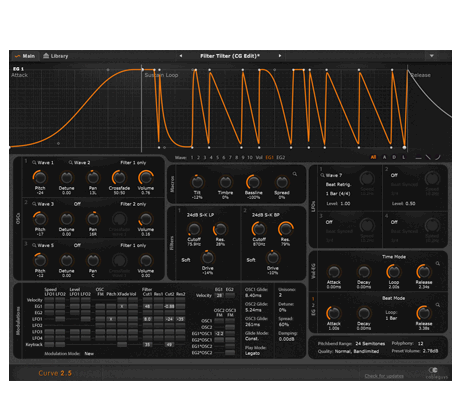
Task: Switch to the Library tab
Action: click(56, 56)
